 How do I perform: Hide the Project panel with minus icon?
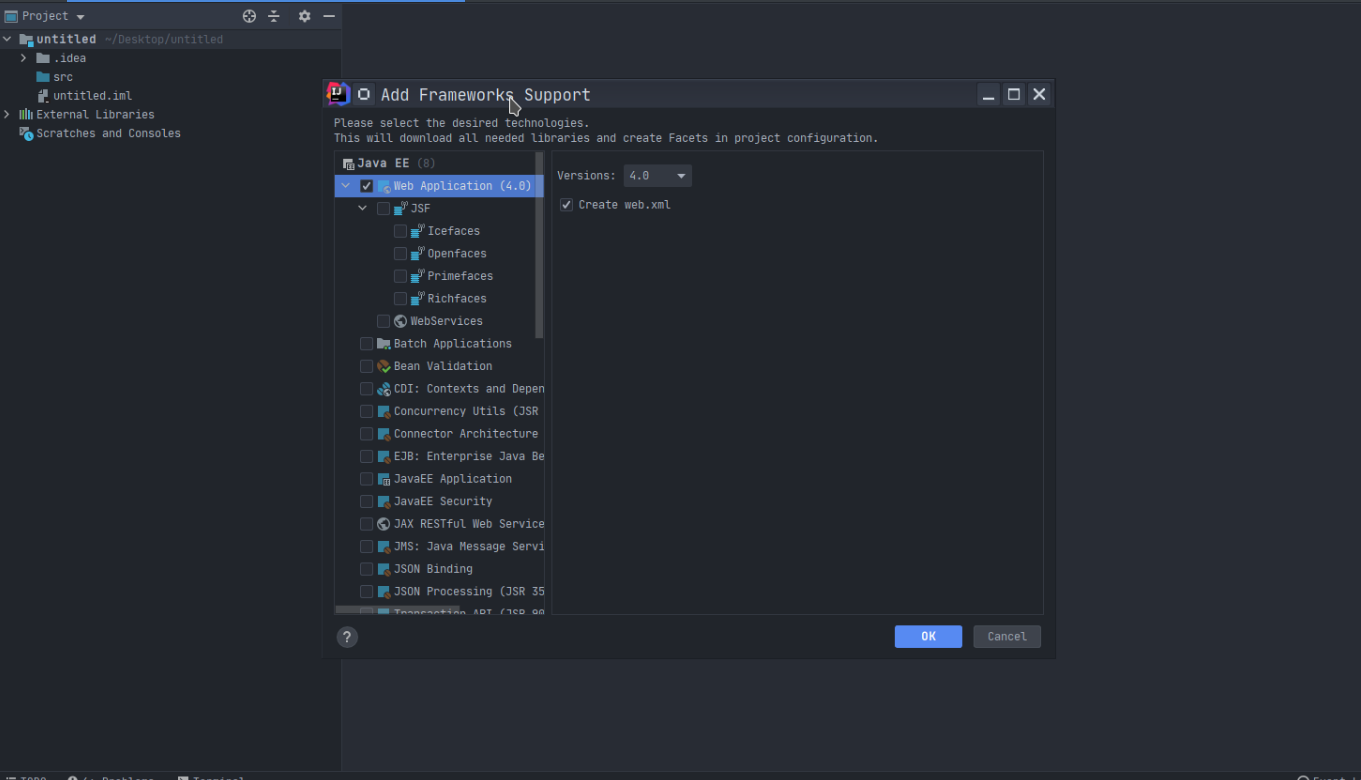point(329,16)
